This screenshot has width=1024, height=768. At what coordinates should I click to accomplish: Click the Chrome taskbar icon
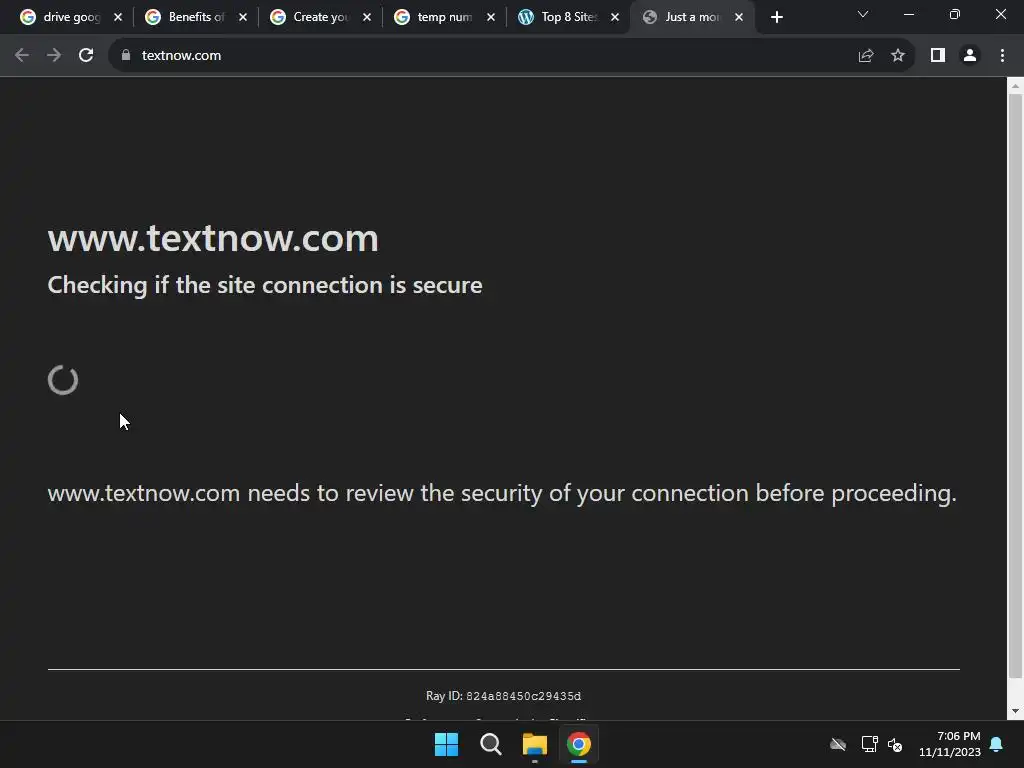point(579,744)
